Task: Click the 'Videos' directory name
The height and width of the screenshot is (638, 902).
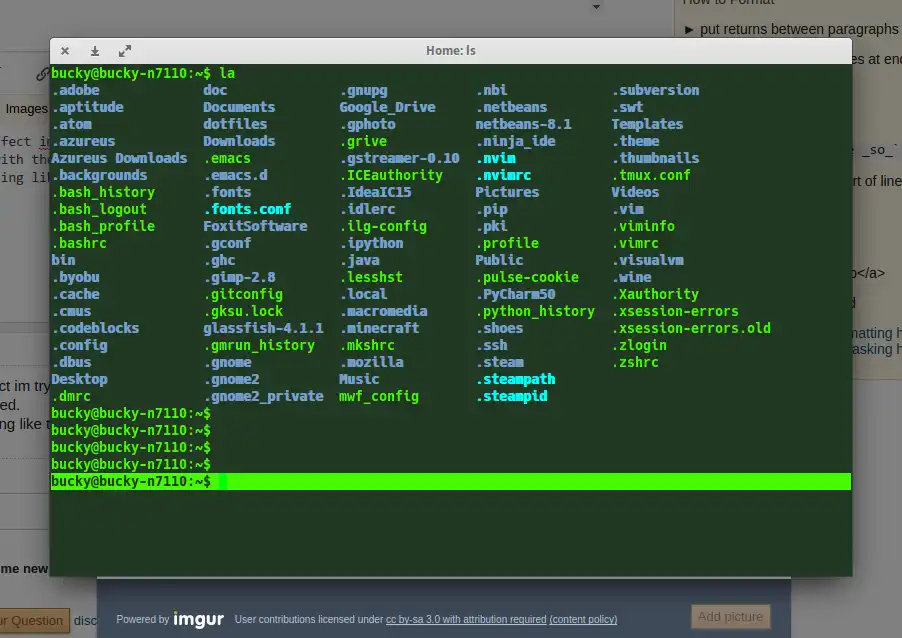Action: [635, 192]
